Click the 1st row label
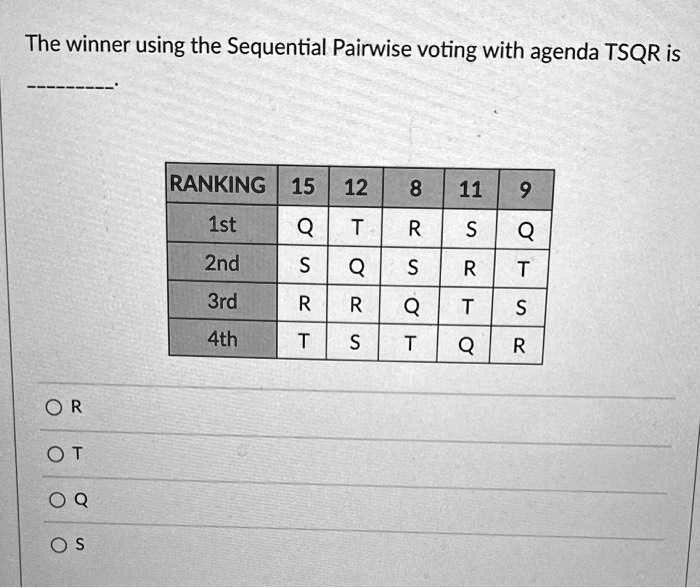Screen dimensions: 700x588 point(221,226)
